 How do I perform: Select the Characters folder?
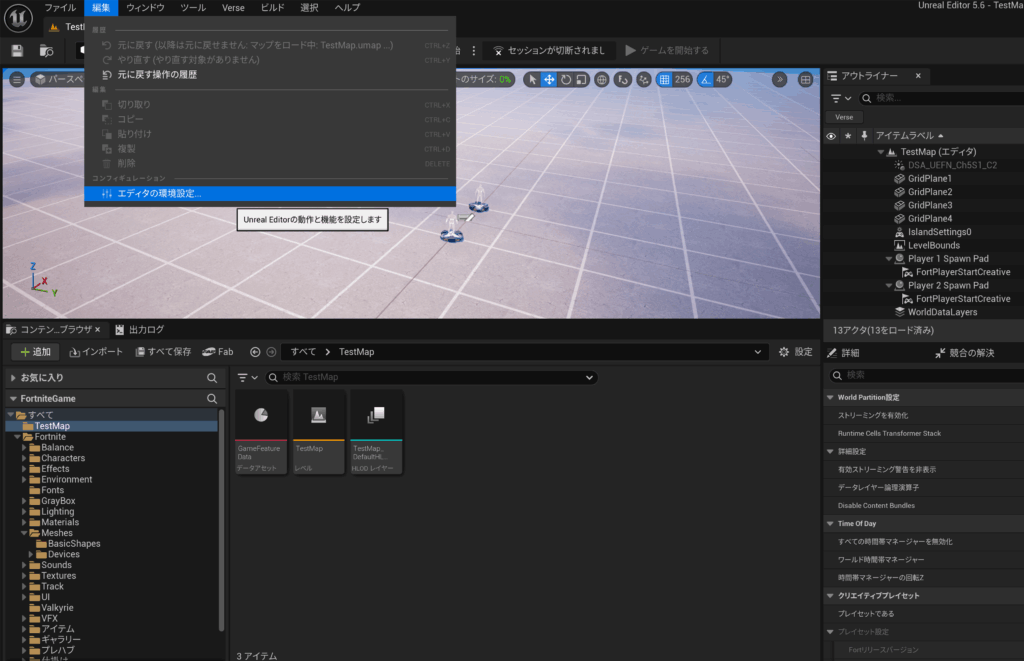coord(63,459)
